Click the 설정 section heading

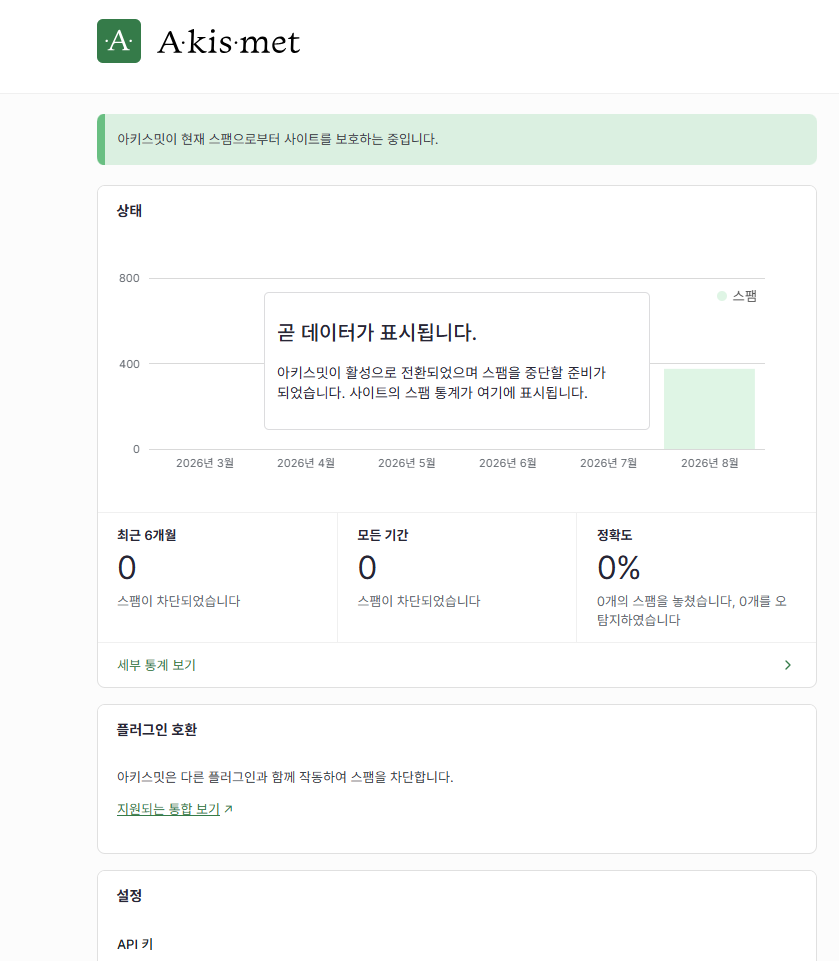pos(129,895)
